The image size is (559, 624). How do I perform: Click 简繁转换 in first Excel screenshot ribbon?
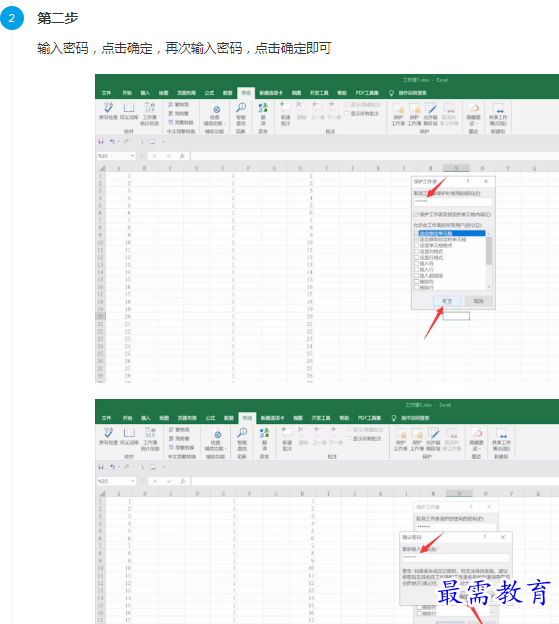click(180, 122)
